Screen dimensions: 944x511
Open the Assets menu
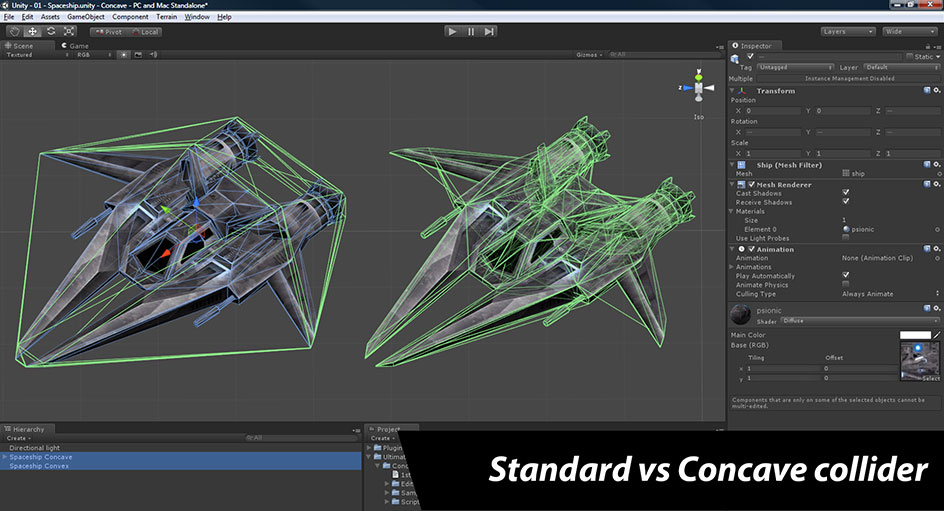(x=50, y=17)
